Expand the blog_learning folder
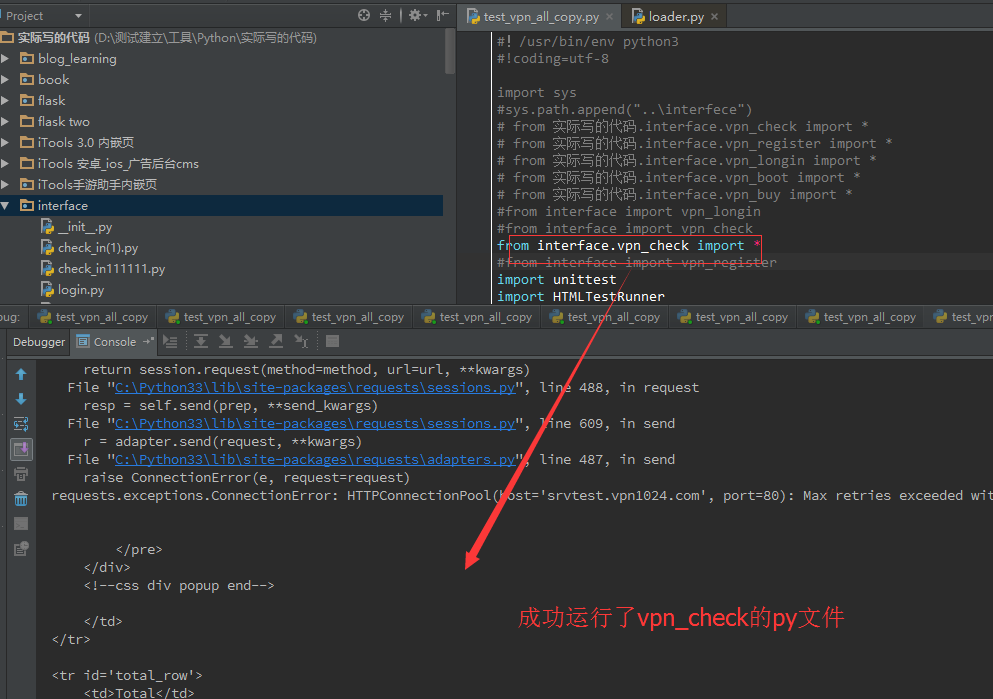 pyautogui.click(x=6, y=59)
